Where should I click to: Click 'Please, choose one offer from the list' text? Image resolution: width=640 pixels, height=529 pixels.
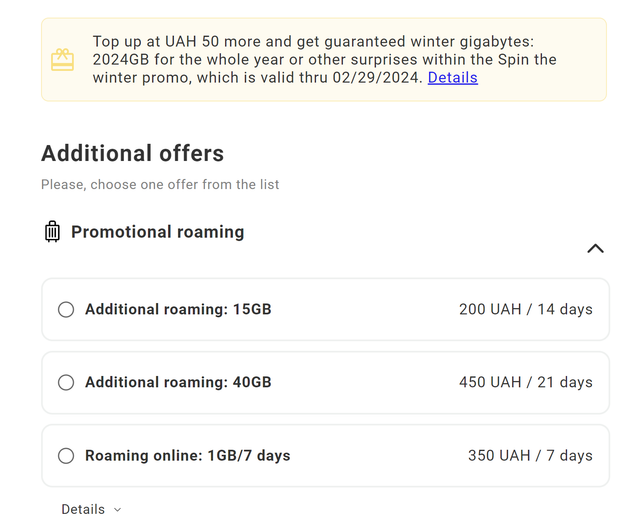(160, 184)
